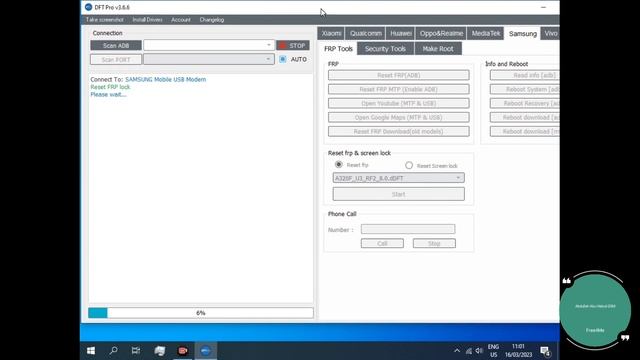The image size is (640, 360).
Task: Click the green circular webcam overlay
Action: click(595, 310)
